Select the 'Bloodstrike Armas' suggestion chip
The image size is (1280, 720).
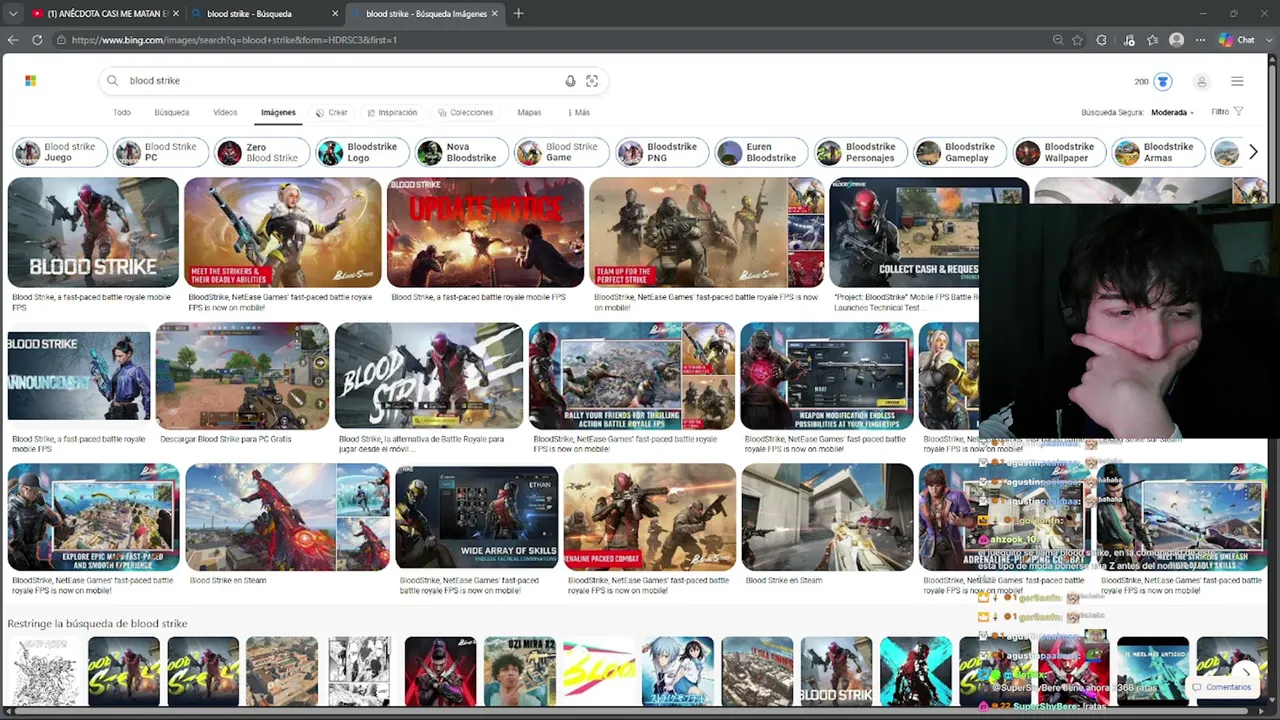tap(1159, 152)
